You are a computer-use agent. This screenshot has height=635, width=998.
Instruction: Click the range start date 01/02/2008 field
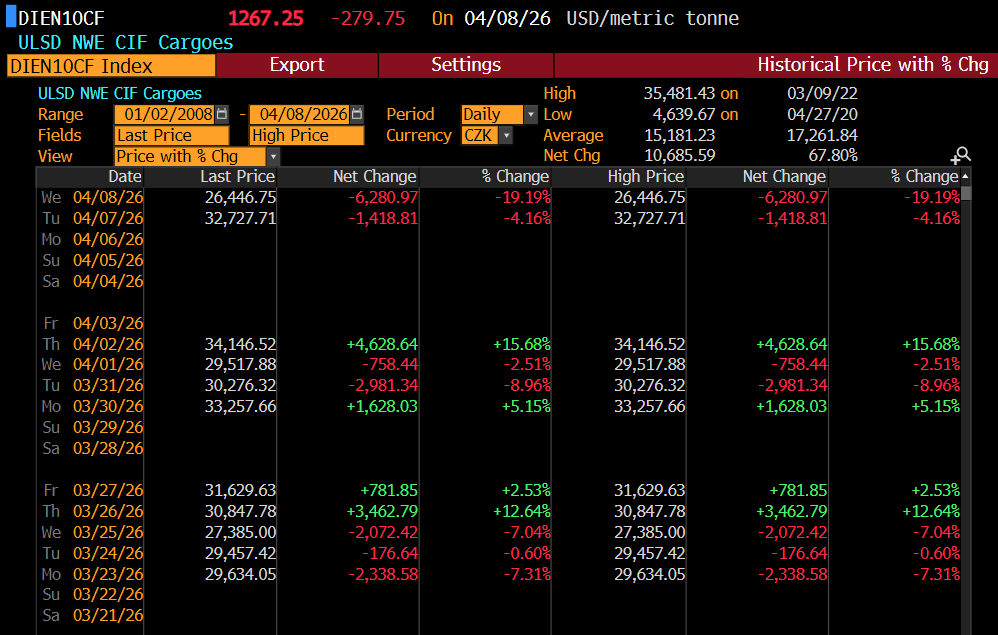pyautogui.click(x=165, y=114)
